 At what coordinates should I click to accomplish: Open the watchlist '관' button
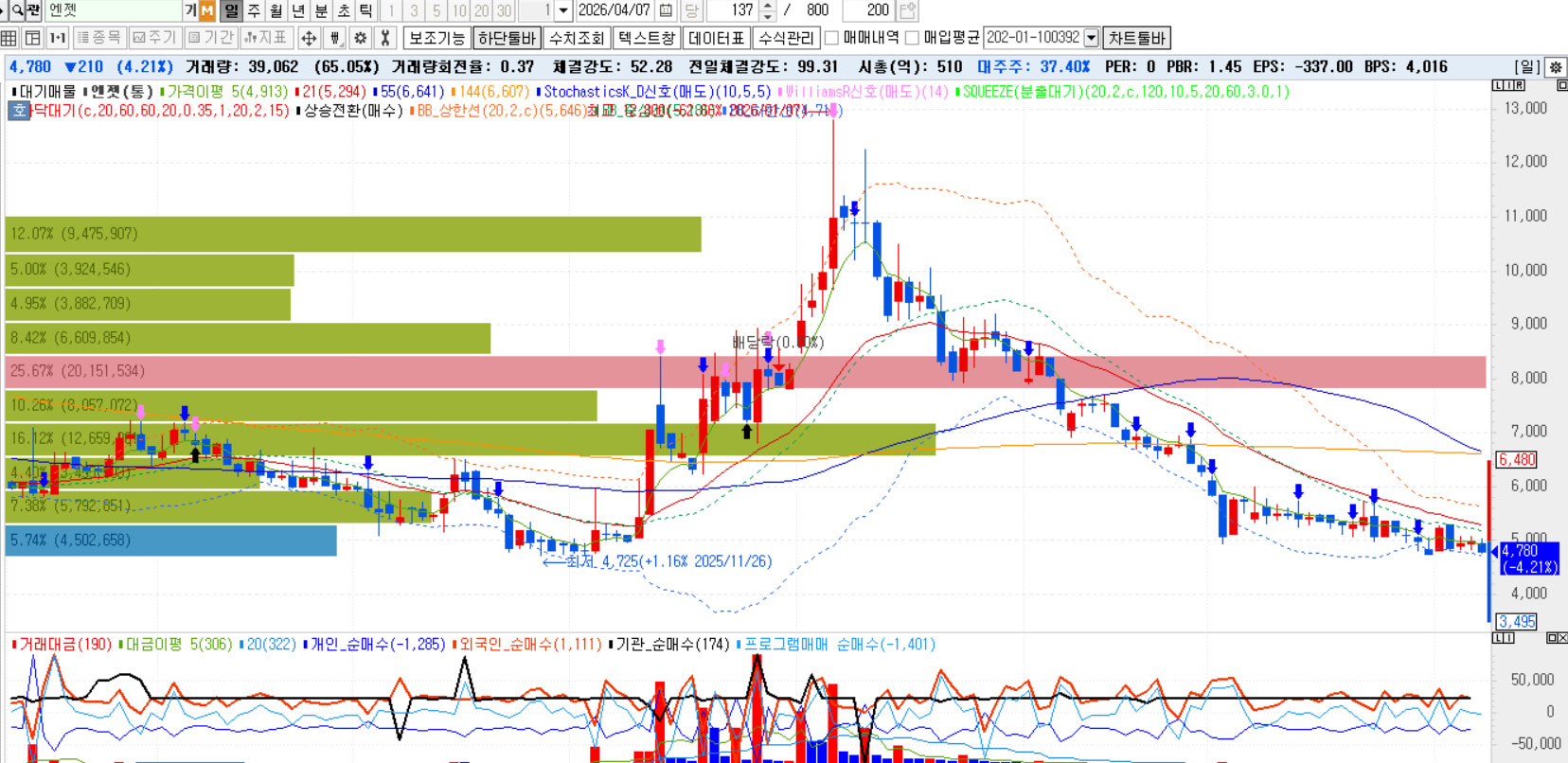click(35, 10)
